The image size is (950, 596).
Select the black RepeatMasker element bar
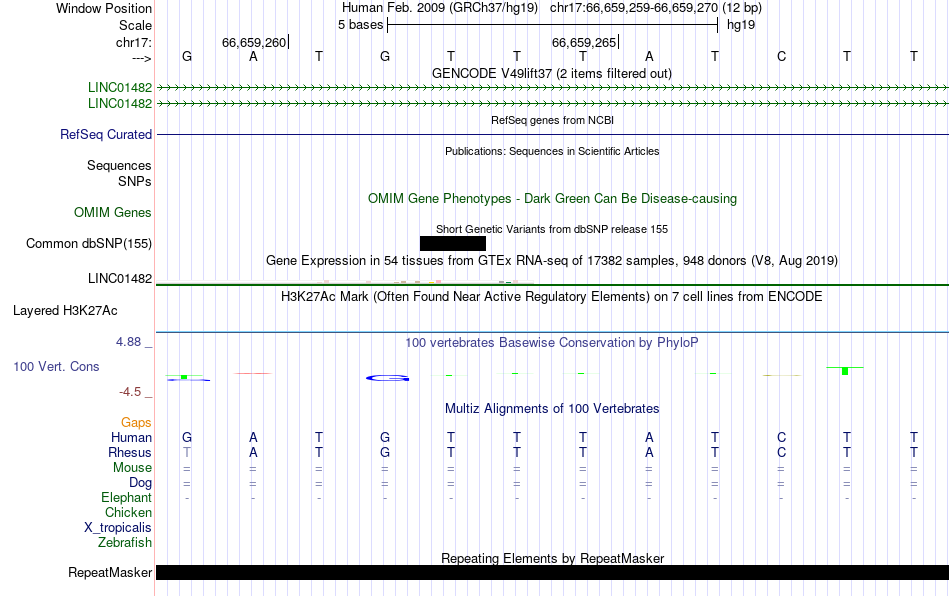pos(552,572)
